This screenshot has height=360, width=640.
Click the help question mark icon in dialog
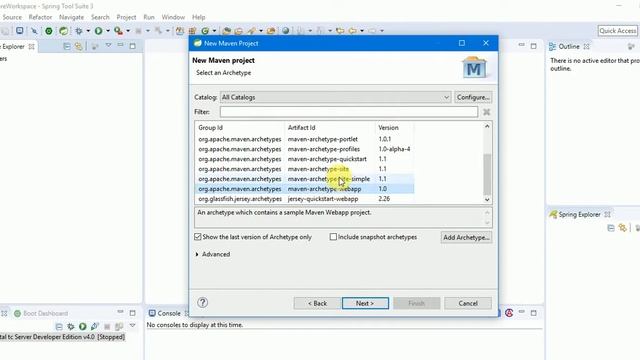(x=202, y=303)
